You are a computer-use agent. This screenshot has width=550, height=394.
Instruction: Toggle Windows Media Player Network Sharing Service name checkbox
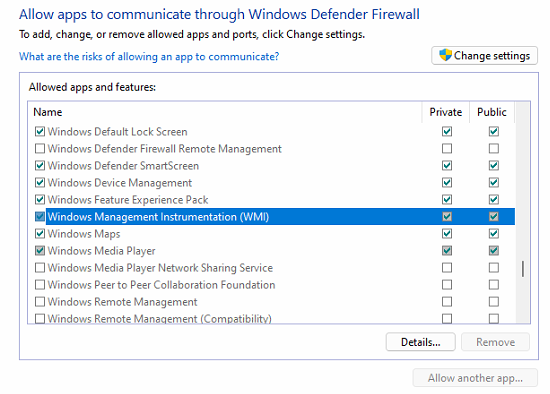[x=40, y=268]
